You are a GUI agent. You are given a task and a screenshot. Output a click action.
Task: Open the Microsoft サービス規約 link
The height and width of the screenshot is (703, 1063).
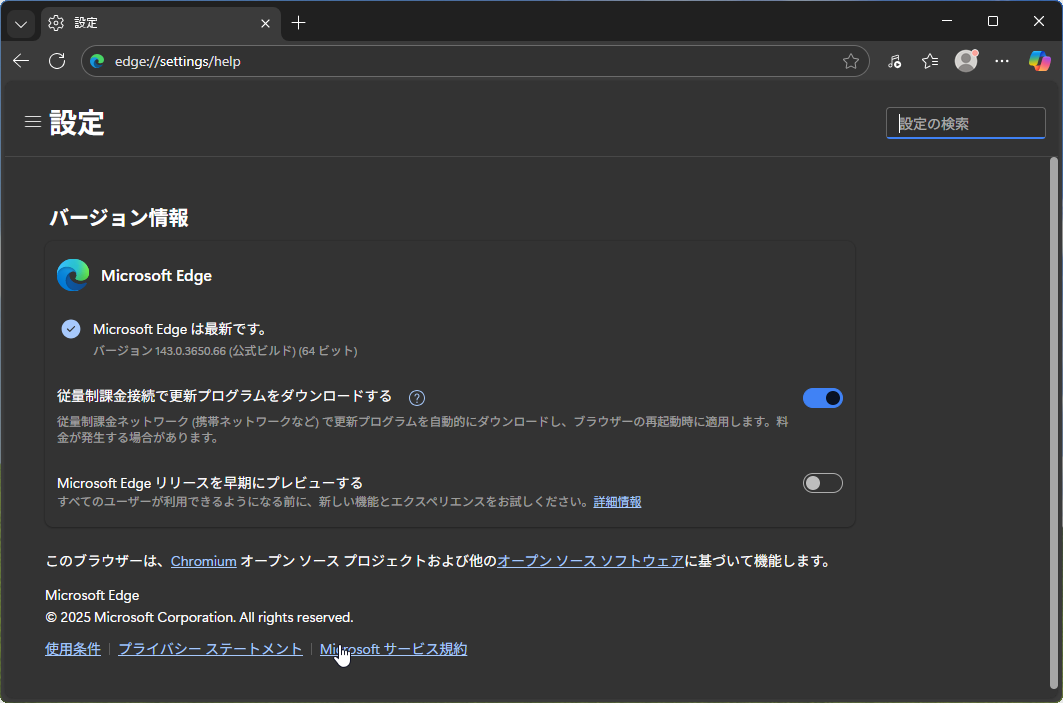point(393,648)
